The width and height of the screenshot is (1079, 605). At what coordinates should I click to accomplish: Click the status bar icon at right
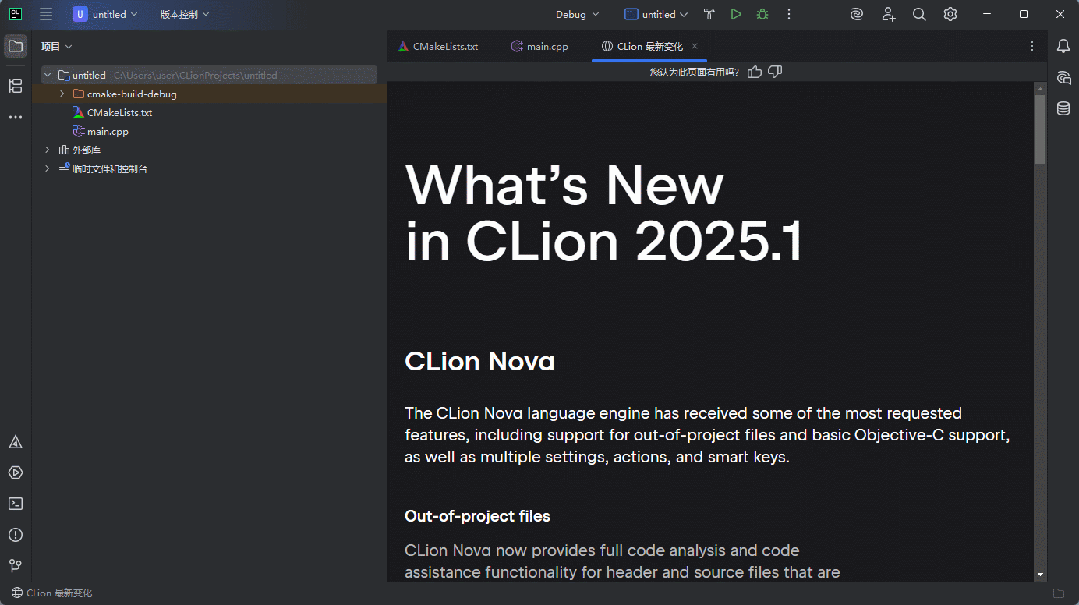click(x=1058, y=593)
